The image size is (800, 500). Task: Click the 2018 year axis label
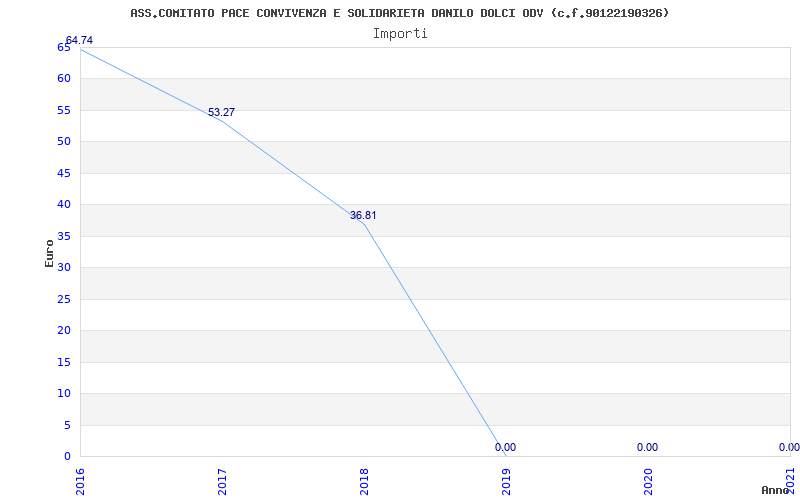click(x=364, y=482)
